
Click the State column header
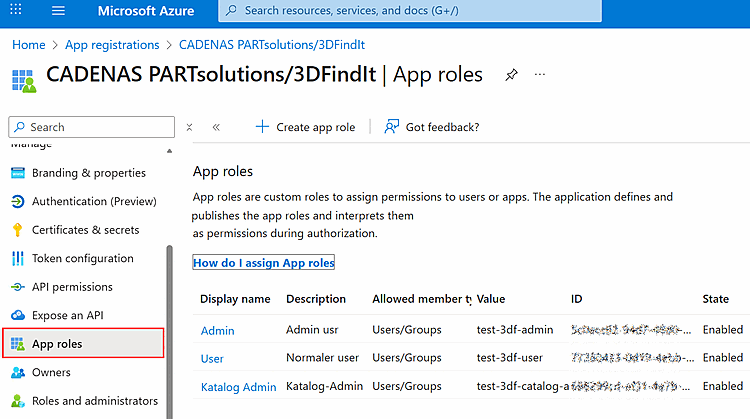[x=716, y=299]
